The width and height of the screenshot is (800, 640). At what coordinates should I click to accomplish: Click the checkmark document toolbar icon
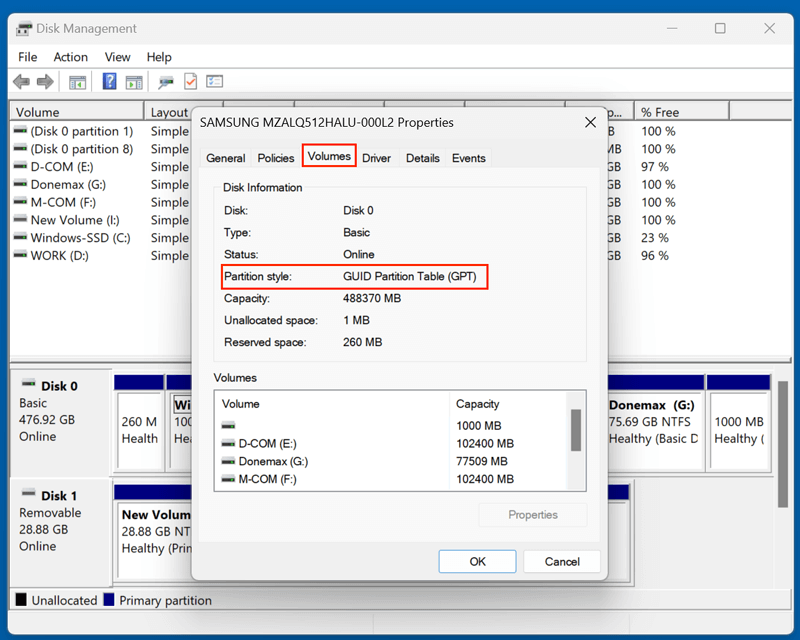[x=191, y=82]
